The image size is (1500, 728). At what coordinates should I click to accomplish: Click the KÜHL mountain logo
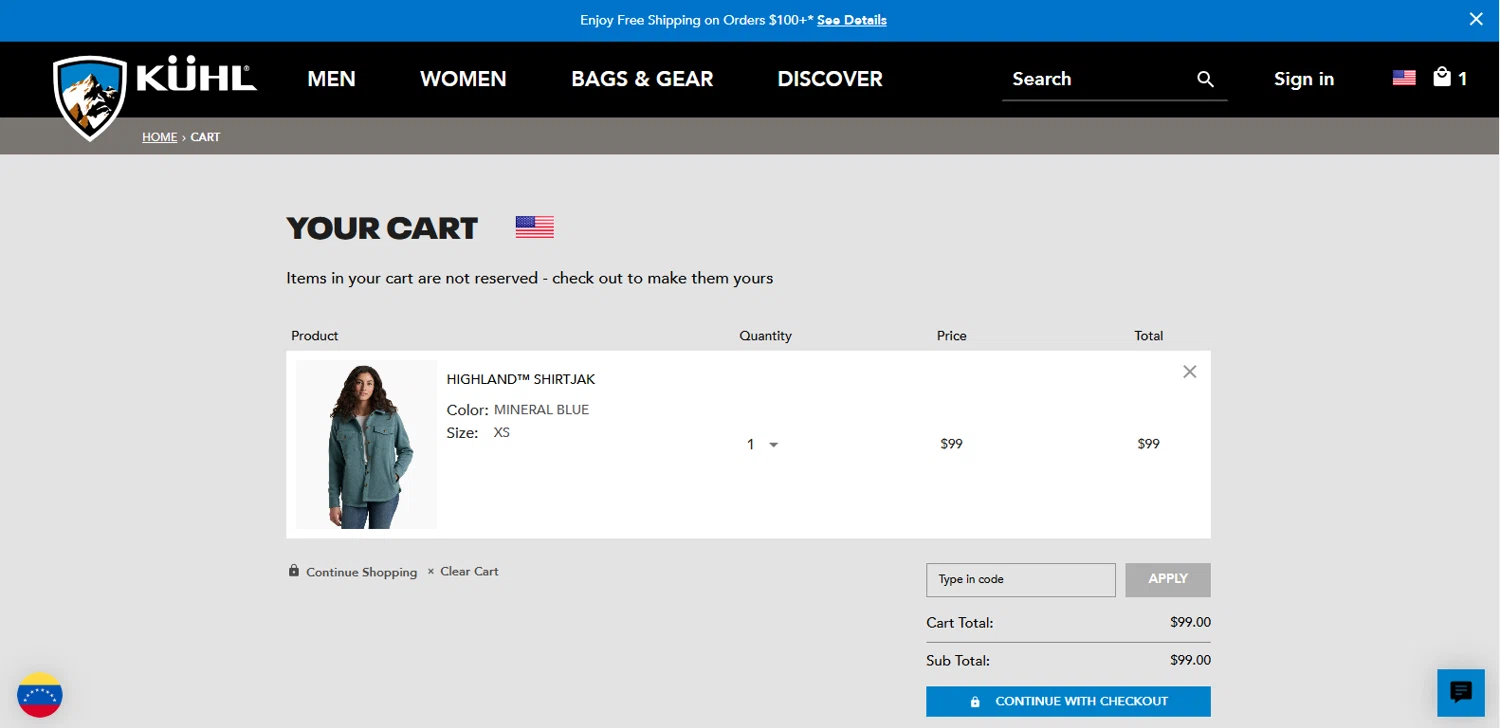tap(90, 97)
